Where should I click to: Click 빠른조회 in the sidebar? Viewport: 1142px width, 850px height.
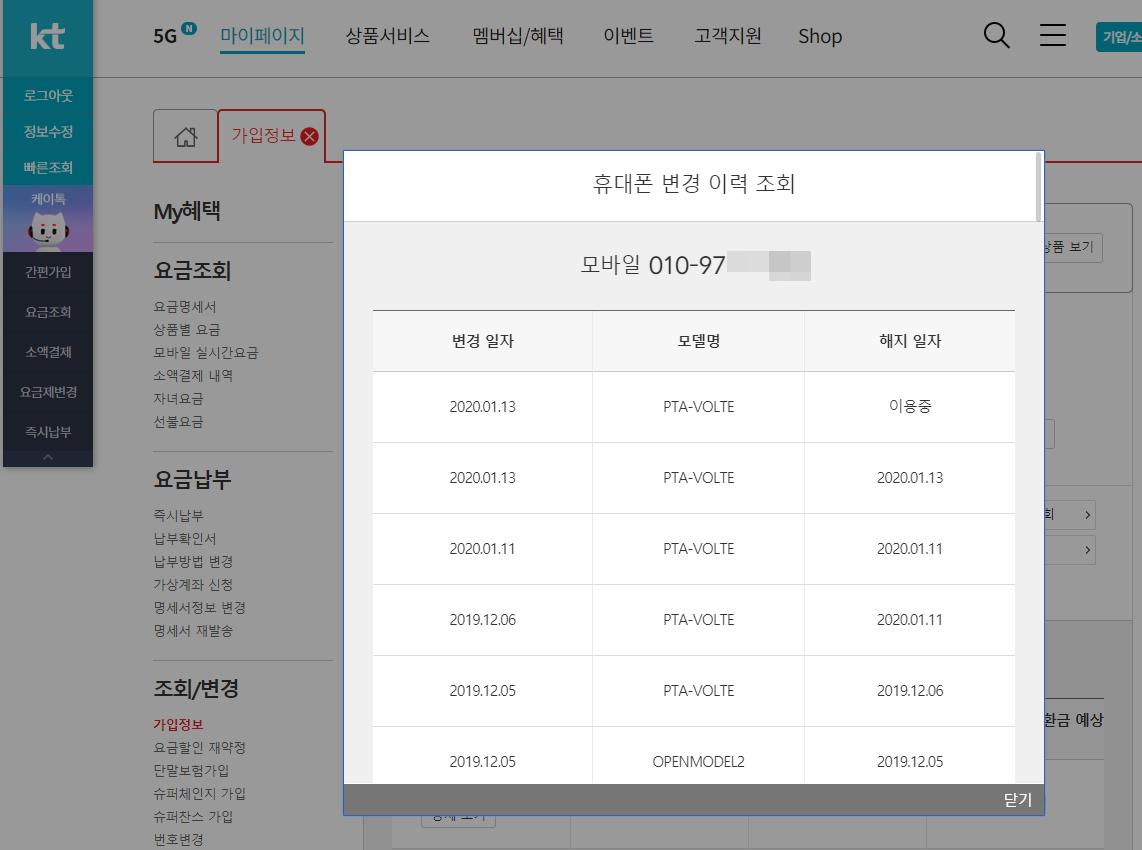[48, 168]
